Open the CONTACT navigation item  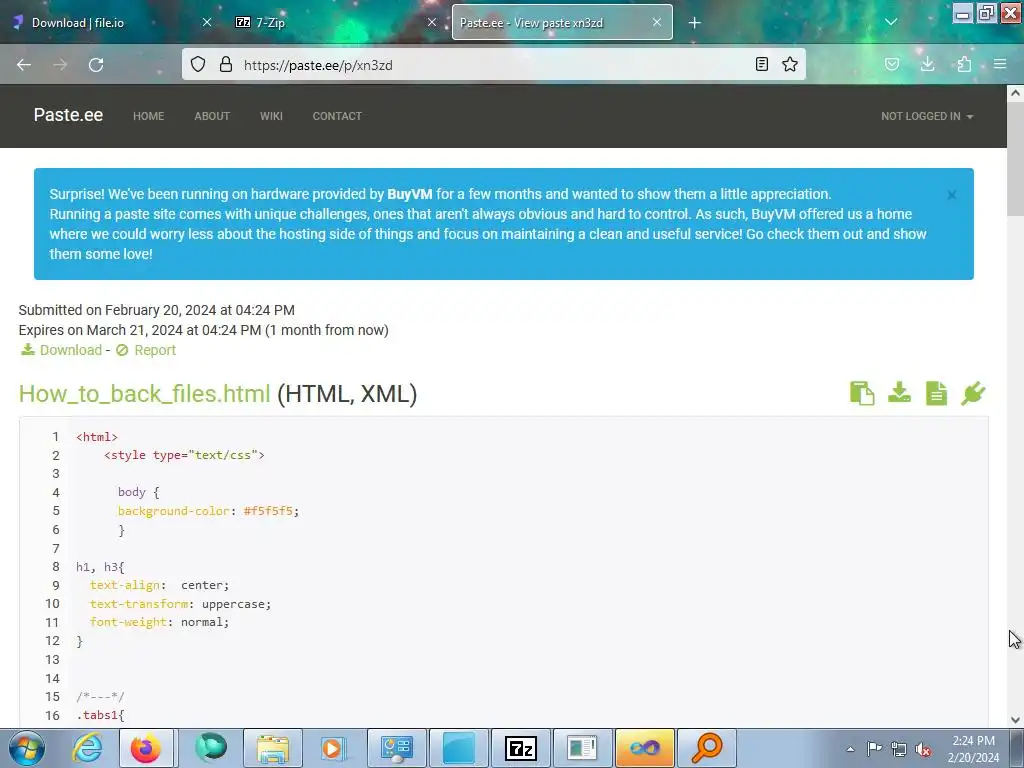click(x=337, y=116)
